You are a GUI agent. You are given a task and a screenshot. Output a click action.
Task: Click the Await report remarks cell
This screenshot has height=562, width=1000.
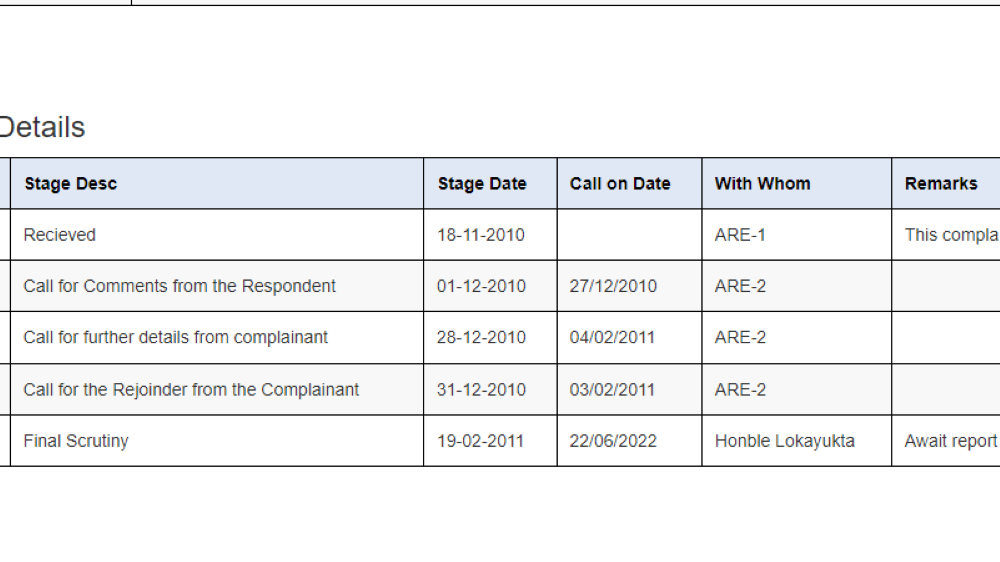[x=950, y=441]
